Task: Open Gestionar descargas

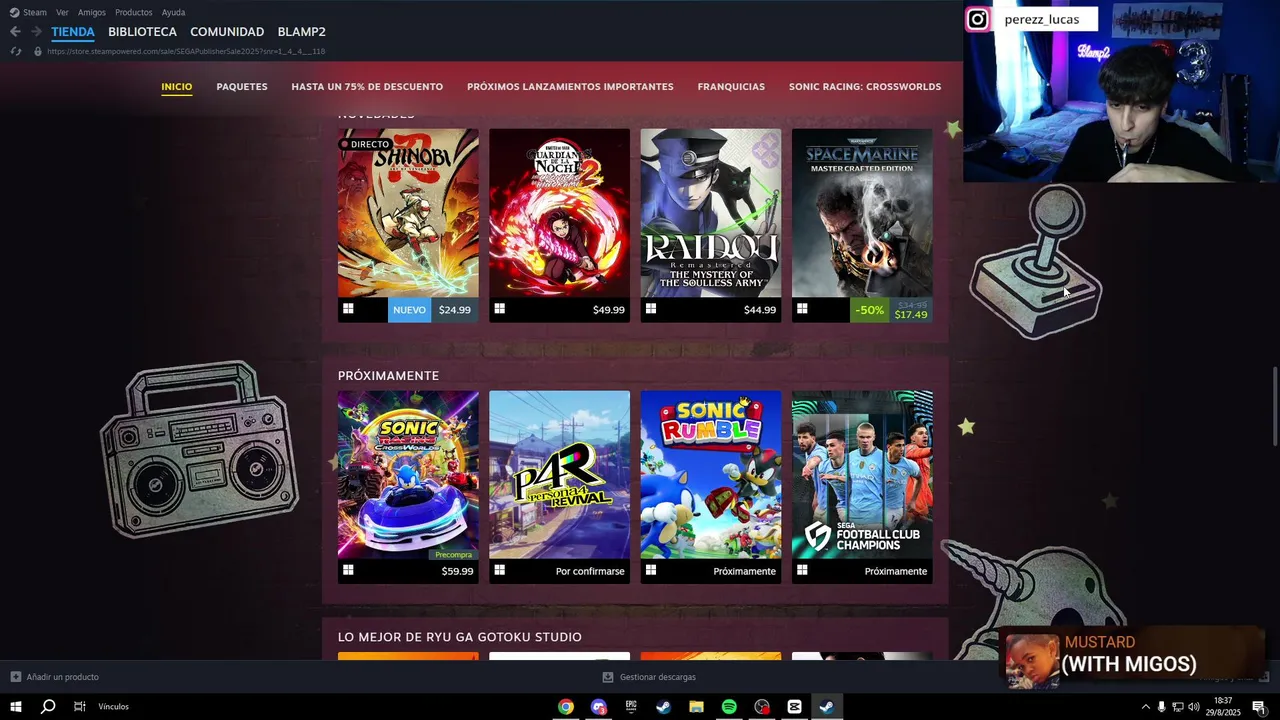Action: click(x=658, y=677)
